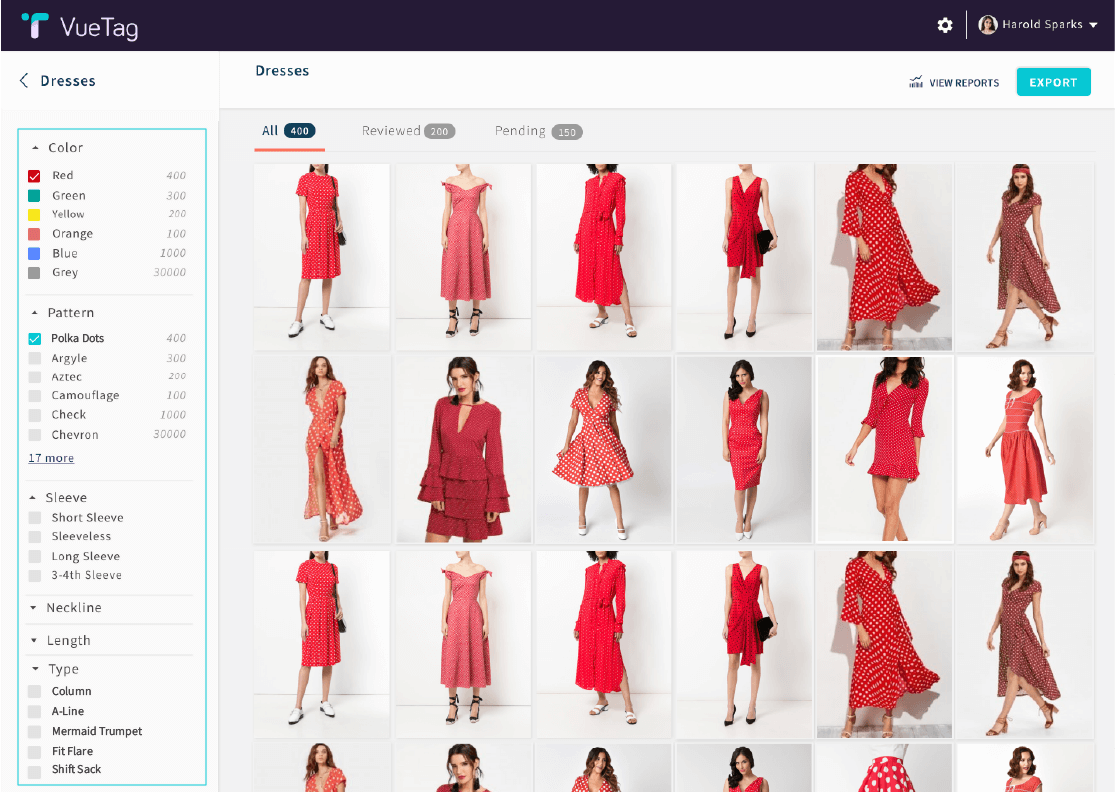Open second-row red mini dress with ruffled hem
The image size is (1115, 792).
click(885, 449)
